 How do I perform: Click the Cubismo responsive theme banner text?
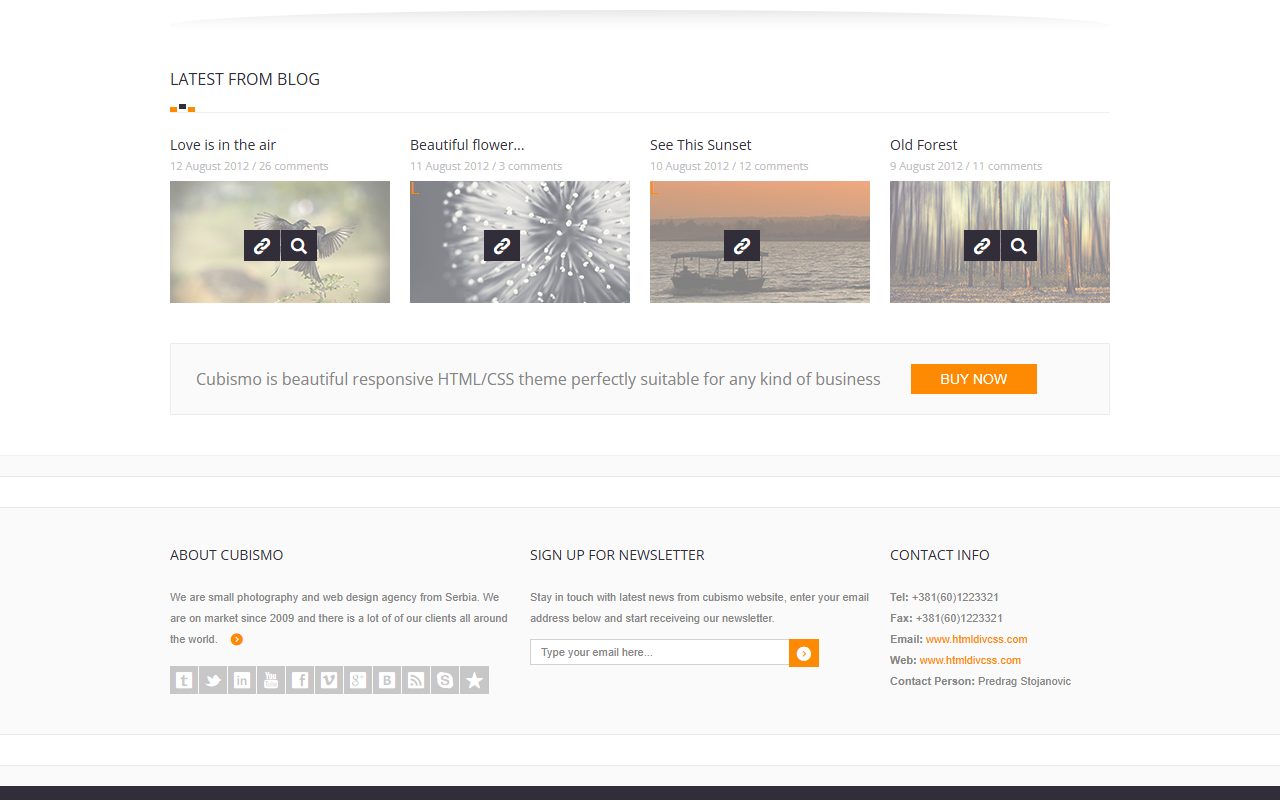pos(538,379)
